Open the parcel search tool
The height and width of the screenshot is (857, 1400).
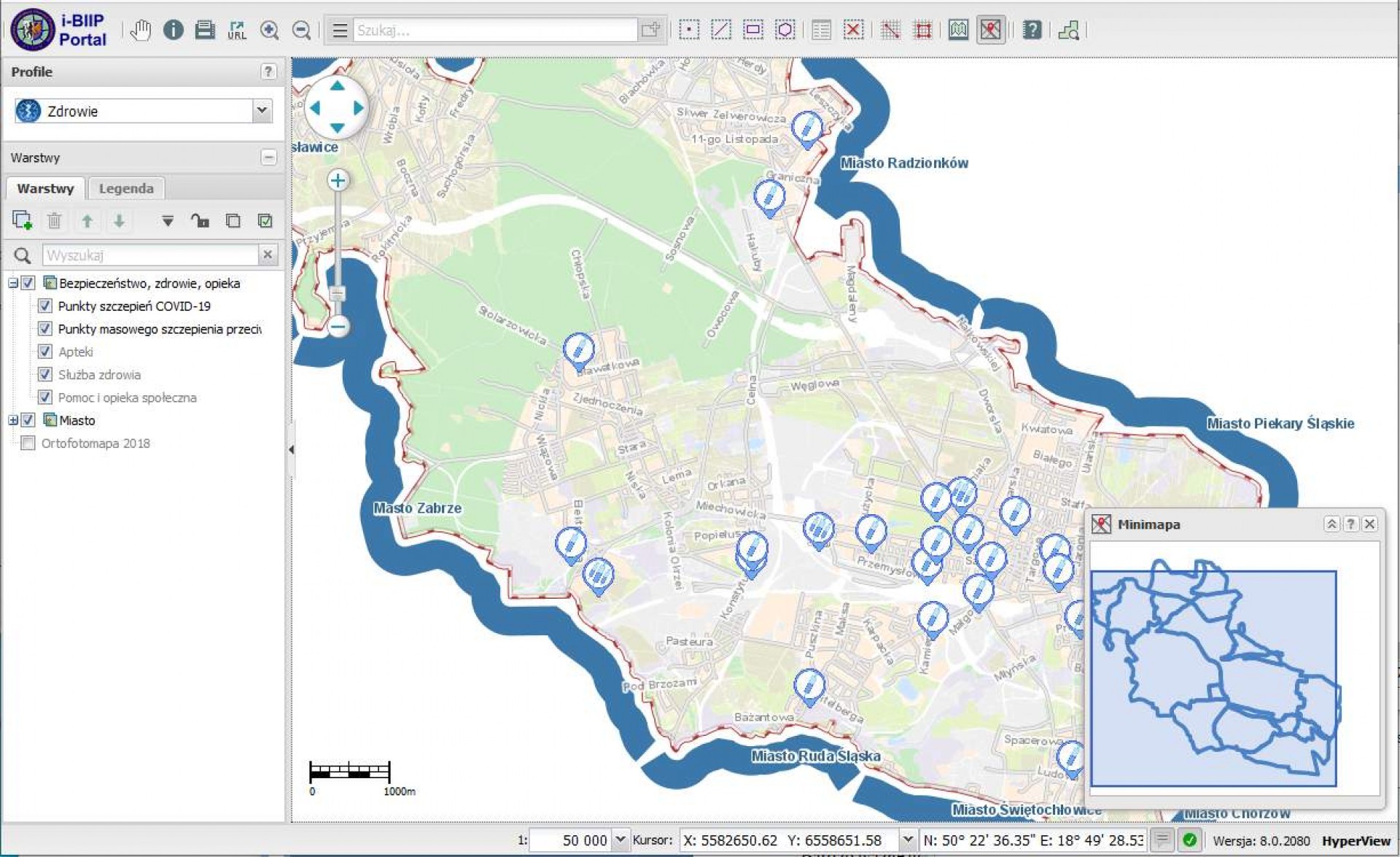point(1069,31)
